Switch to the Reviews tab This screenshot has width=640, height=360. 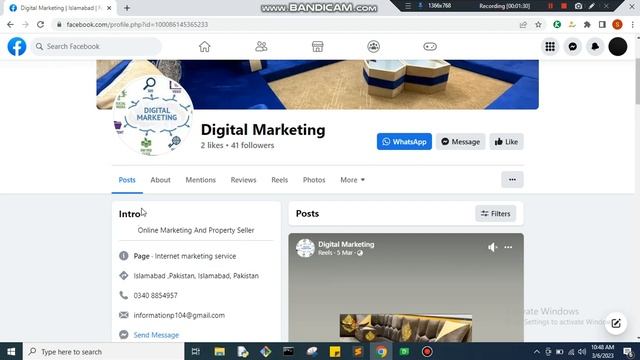(x=243, y=180)
